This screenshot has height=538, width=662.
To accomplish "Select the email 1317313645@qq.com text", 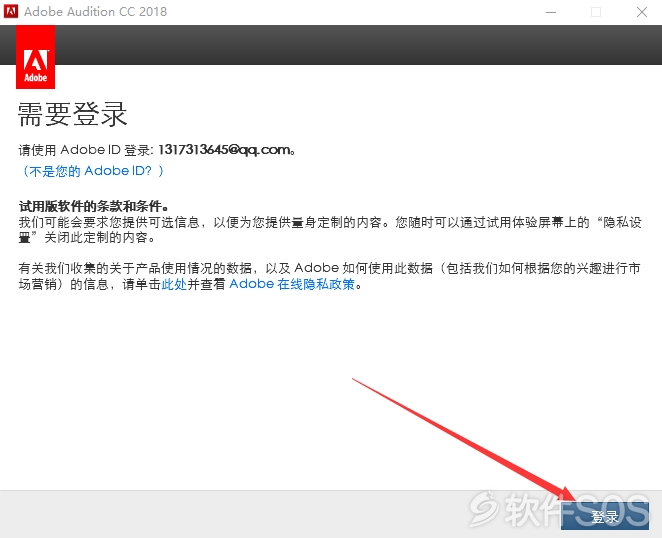I will [x=224, y=149].
